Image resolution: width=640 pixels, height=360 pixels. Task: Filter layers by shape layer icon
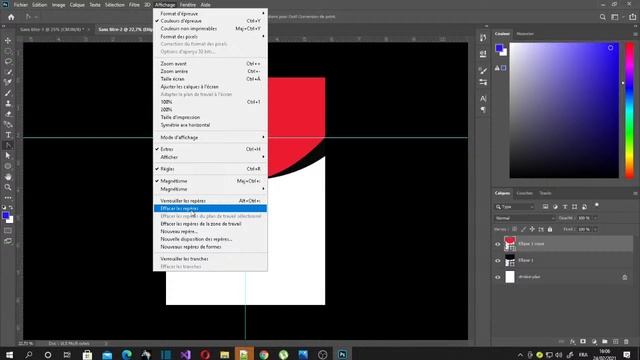pos(575,207)
